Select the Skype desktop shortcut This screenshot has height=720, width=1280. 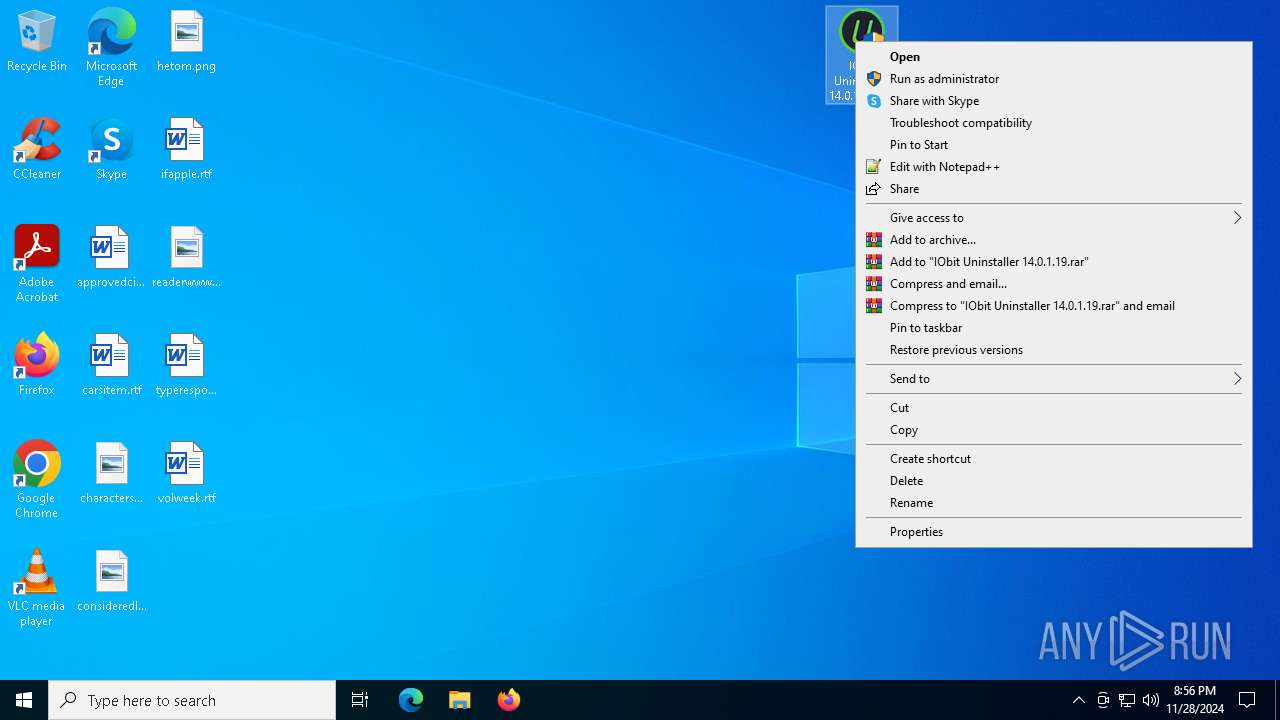tap(111, 150)
